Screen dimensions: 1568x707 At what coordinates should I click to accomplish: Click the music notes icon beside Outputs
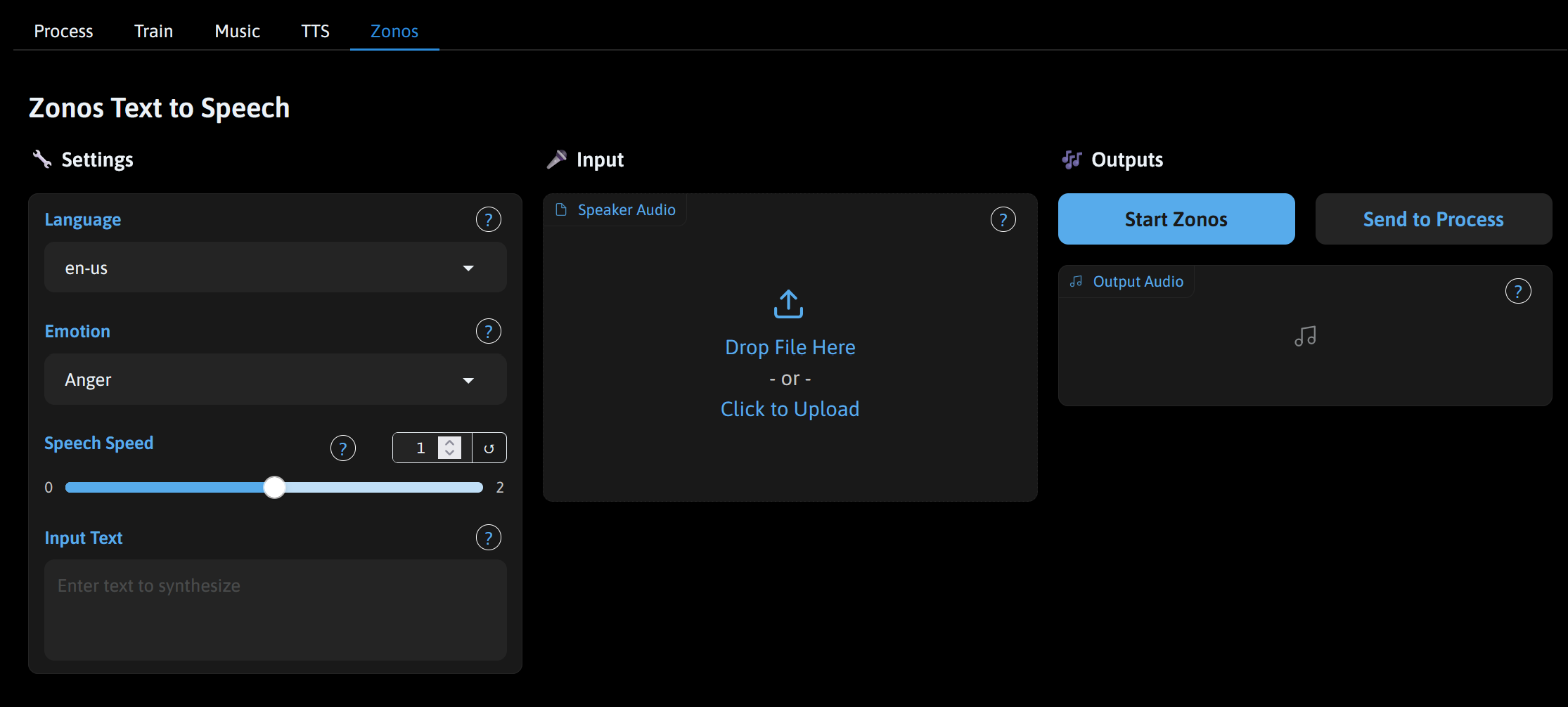(1072, 160)
